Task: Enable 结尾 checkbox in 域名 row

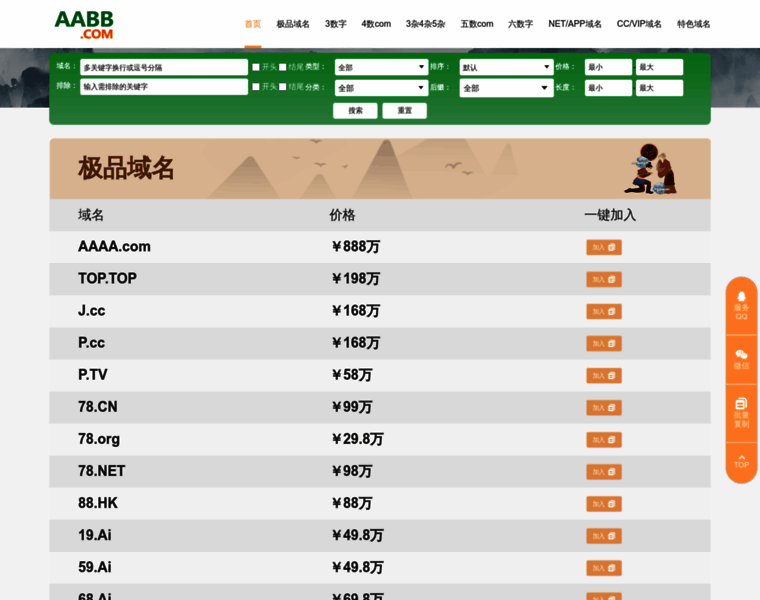Action: 283,67
